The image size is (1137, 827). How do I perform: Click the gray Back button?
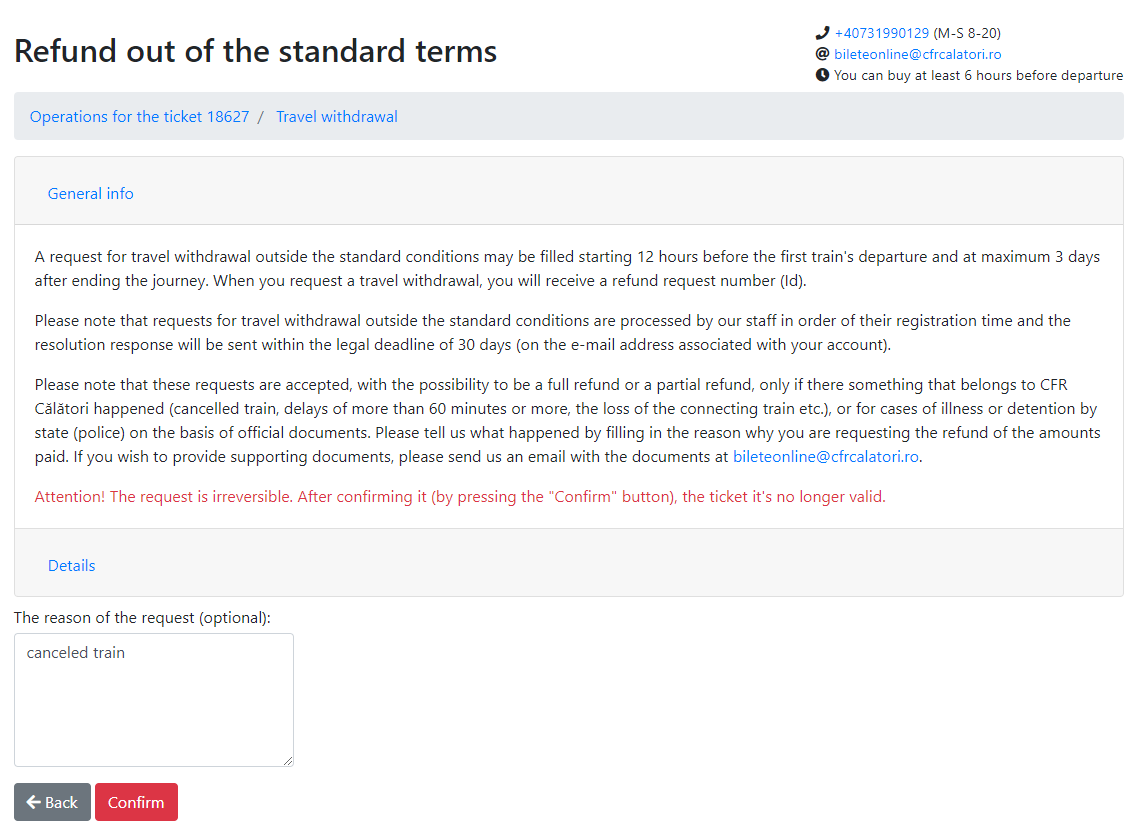click(52, 802)
